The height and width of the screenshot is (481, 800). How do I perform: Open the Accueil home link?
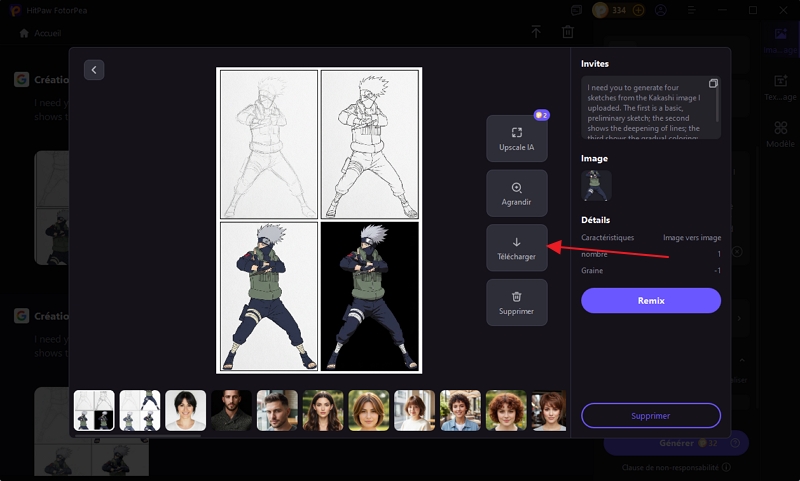point(40,33)
